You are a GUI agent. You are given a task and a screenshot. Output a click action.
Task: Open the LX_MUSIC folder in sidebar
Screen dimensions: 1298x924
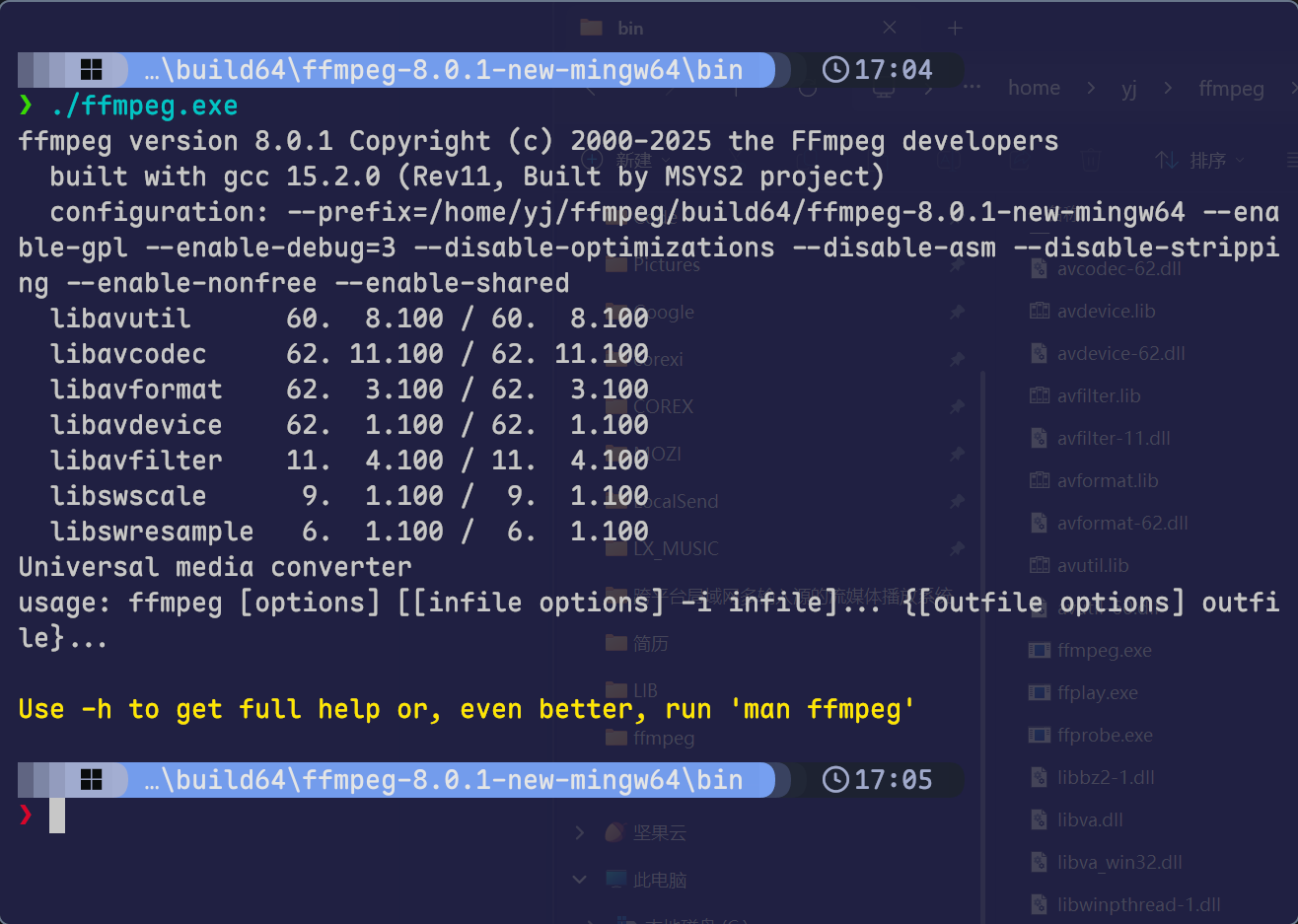point(675,548)
